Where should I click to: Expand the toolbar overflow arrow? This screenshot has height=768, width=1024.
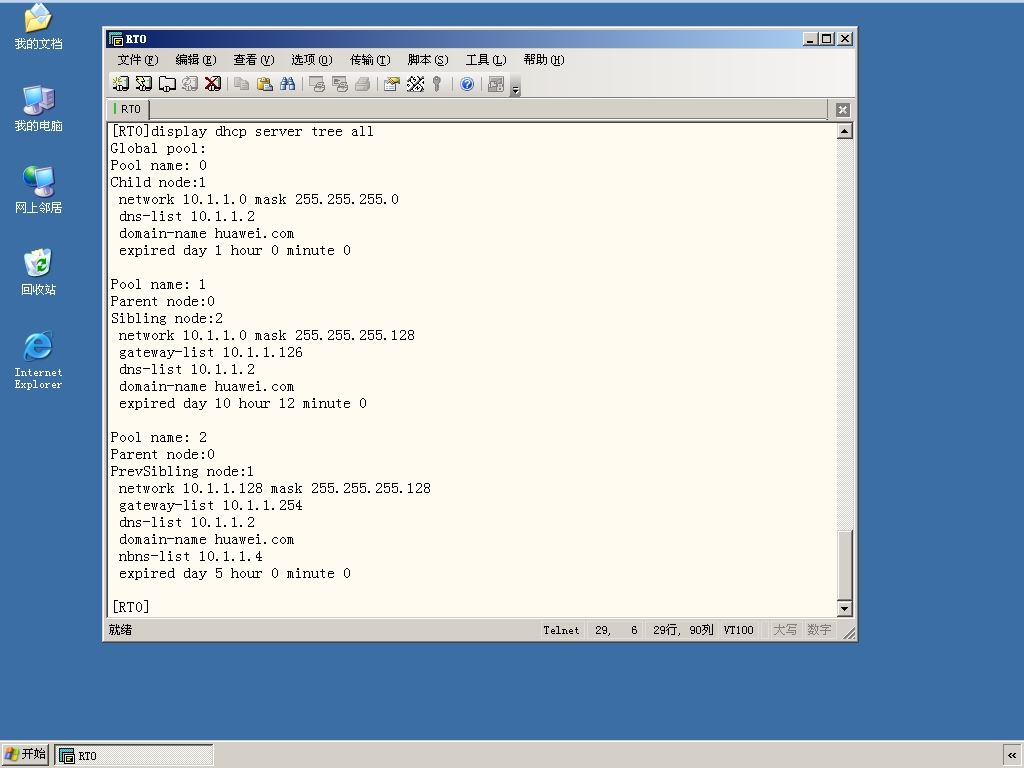point(515,86)
